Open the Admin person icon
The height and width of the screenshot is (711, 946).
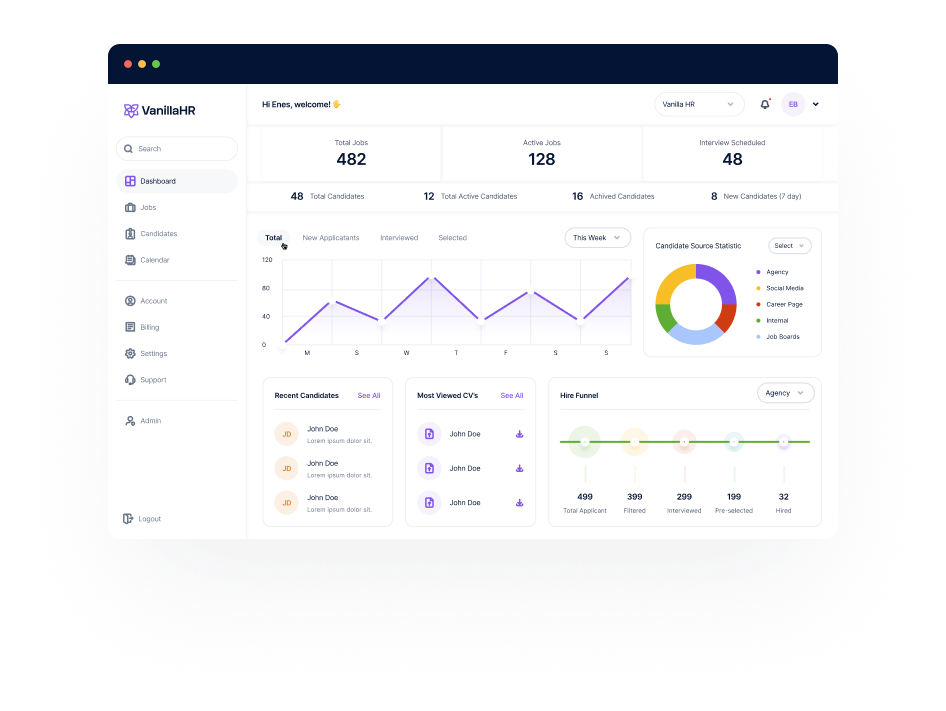click(x=130, y=421)
